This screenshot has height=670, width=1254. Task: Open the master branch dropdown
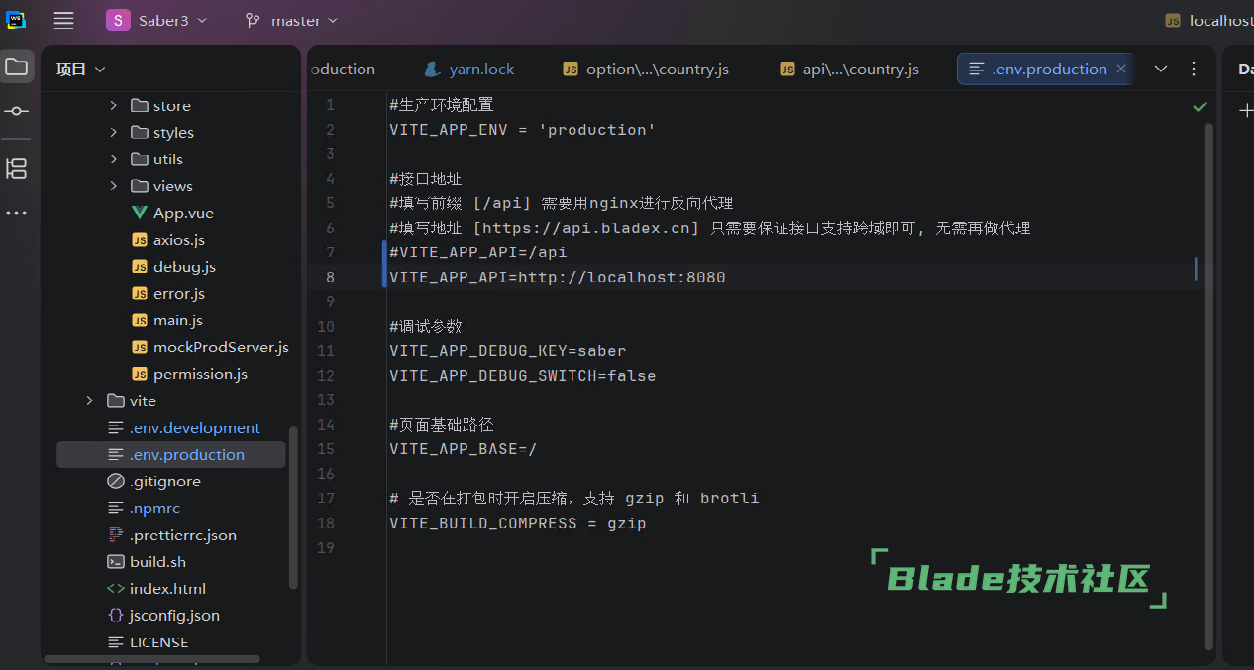click(x=292, y=20)
